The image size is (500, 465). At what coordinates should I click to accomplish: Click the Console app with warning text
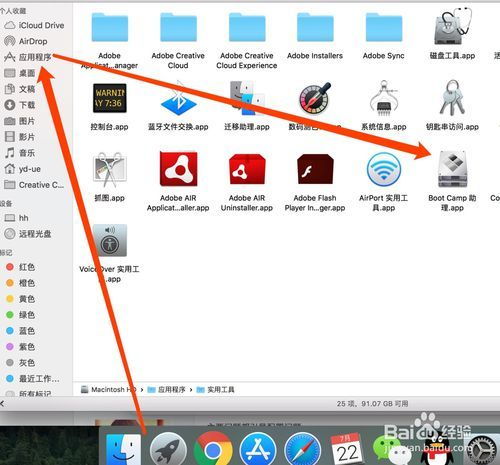pyautogui.click(x=110, y=98)
